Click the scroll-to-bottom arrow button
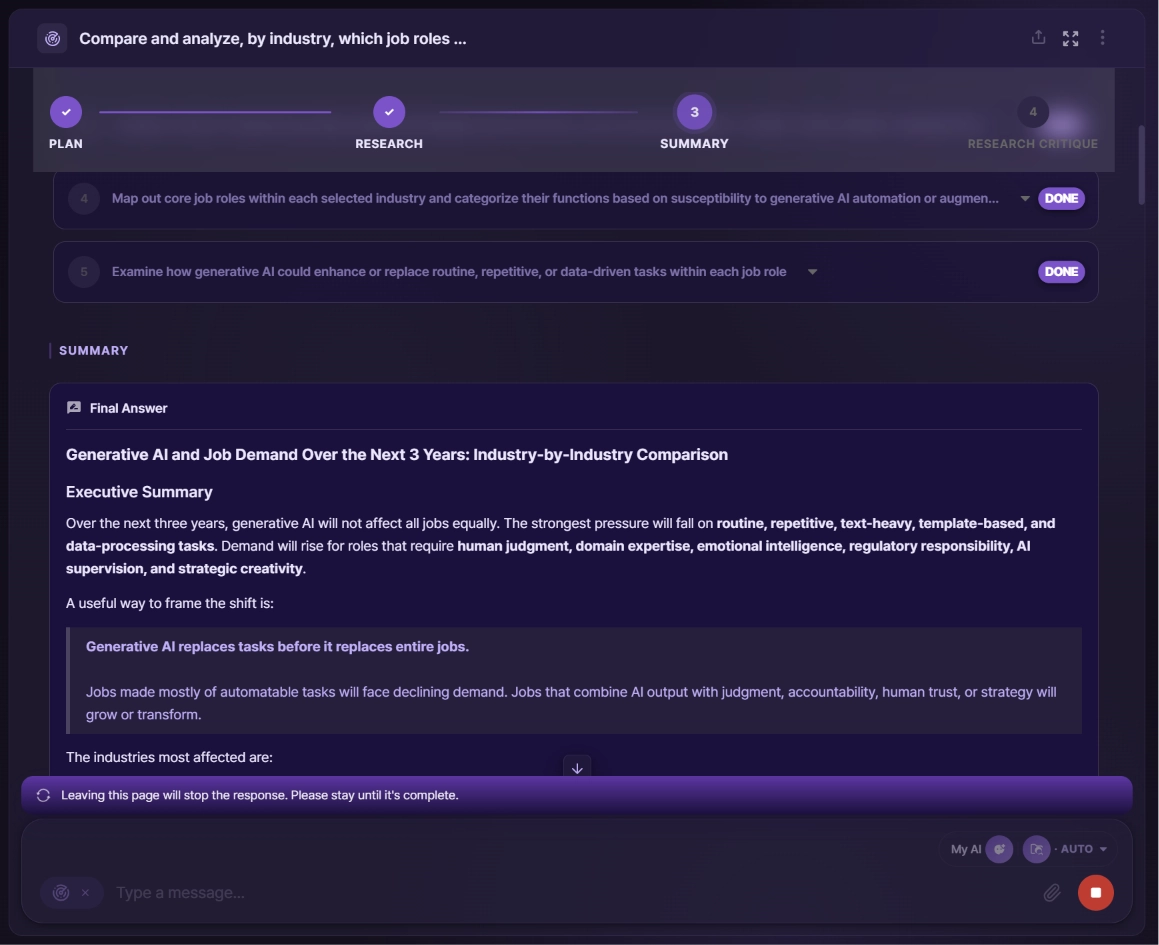 (x=577, y=768)
